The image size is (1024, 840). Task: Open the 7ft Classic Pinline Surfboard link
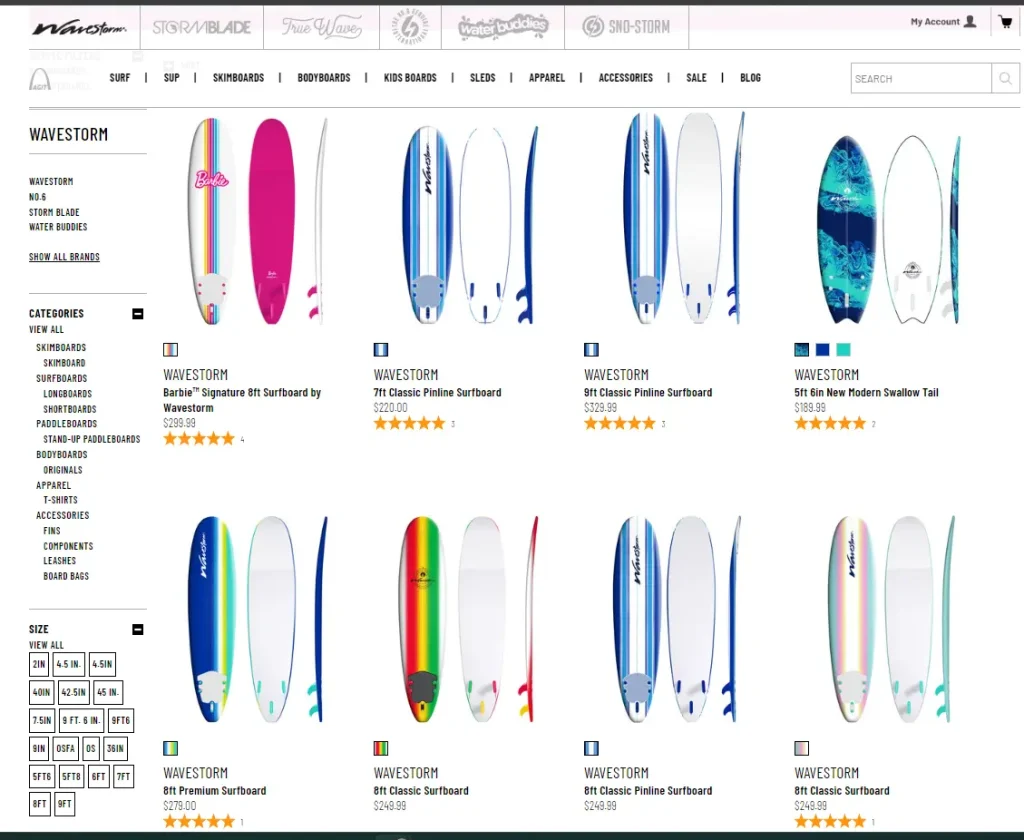click(437, 393)
